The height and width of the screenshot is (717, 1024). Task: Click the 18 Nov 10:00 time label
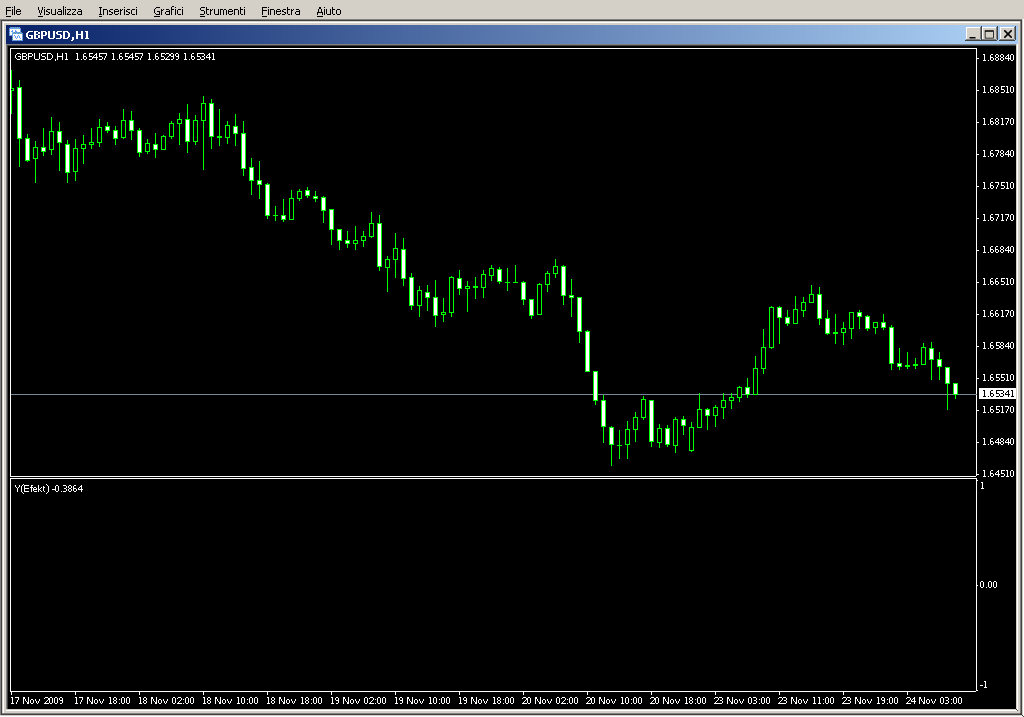point(230,701)
